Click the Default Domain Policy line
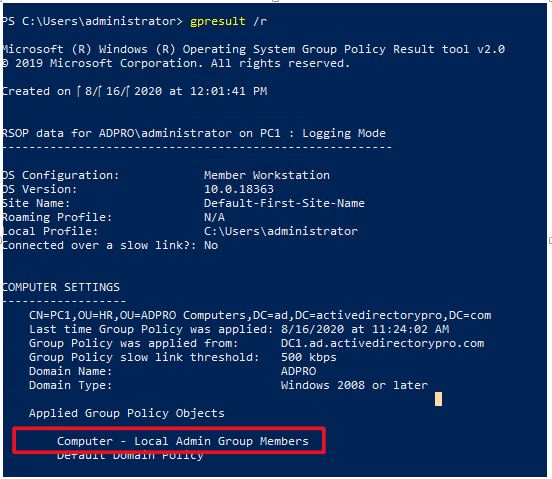This screenshot has width=552, height=479. [130, 456]
